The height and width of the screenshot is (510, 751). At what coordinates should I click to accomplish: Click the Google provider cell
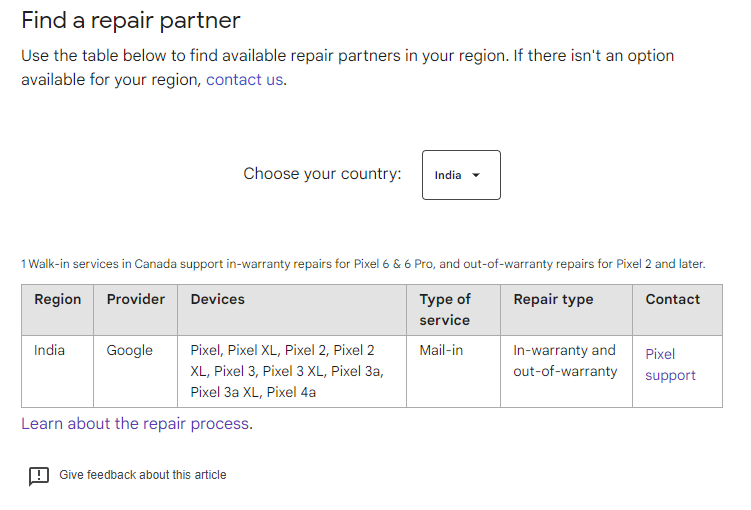(x=136, y=372)
